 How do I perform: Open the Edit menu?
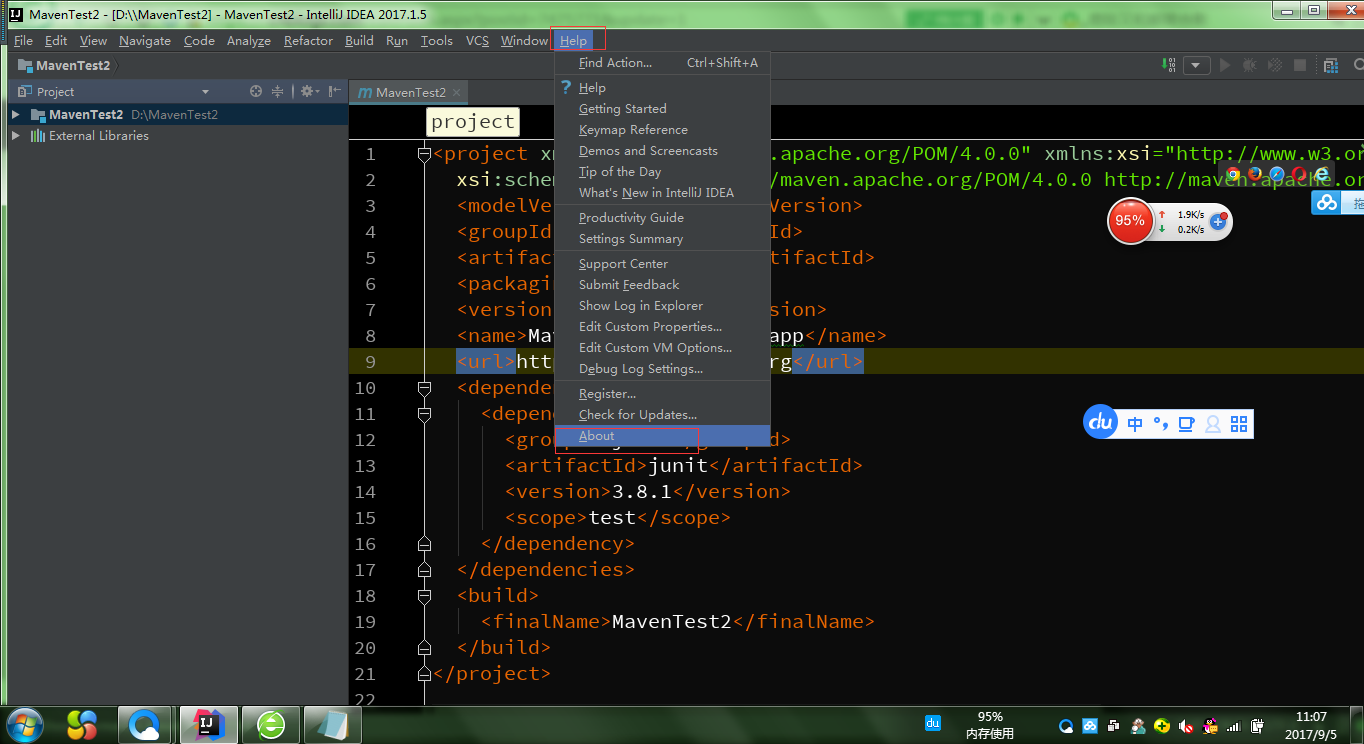[56, 41]
